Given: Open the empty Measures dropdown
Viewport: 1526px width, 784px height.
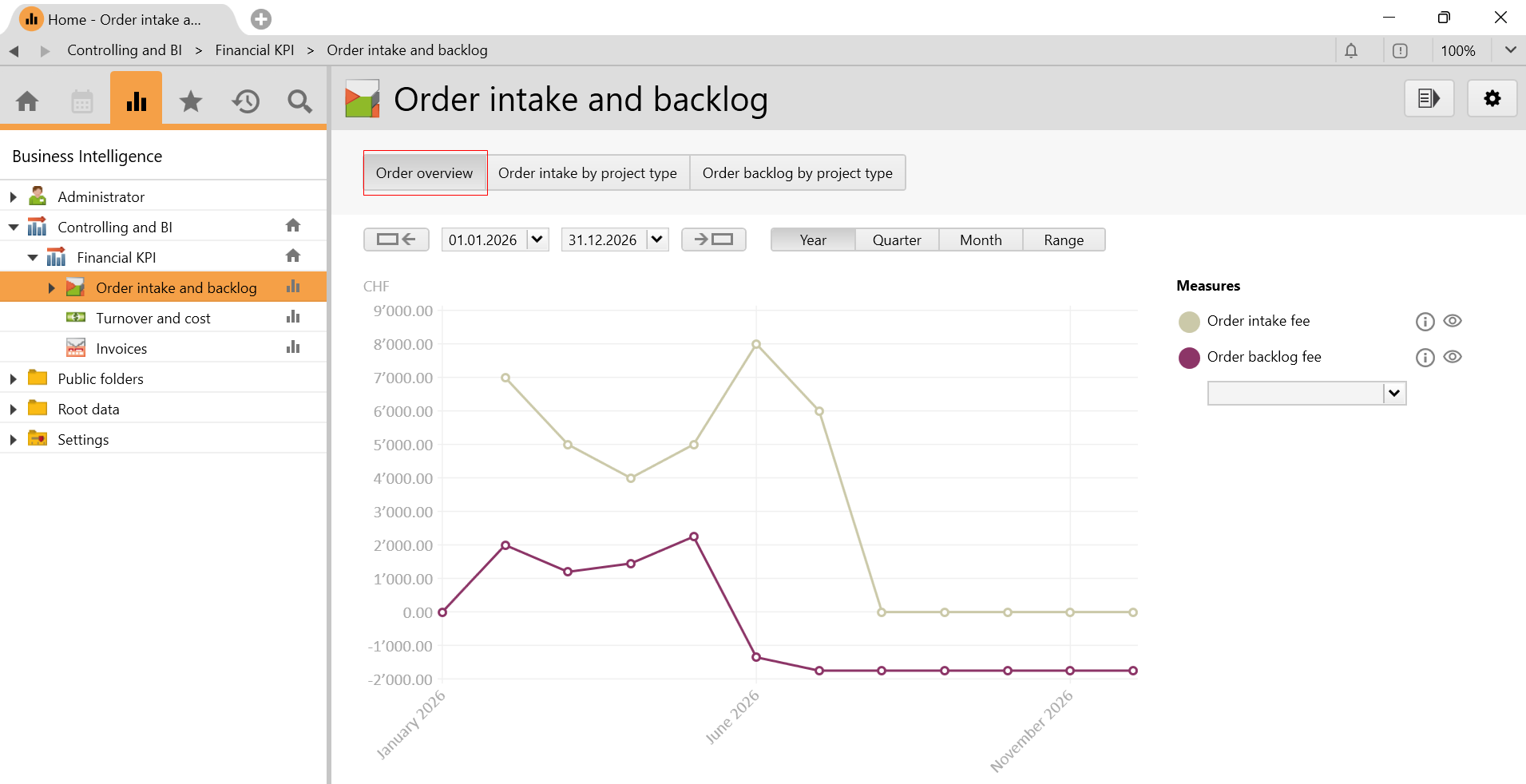Looking at the screenshot, I should 1394,393.
